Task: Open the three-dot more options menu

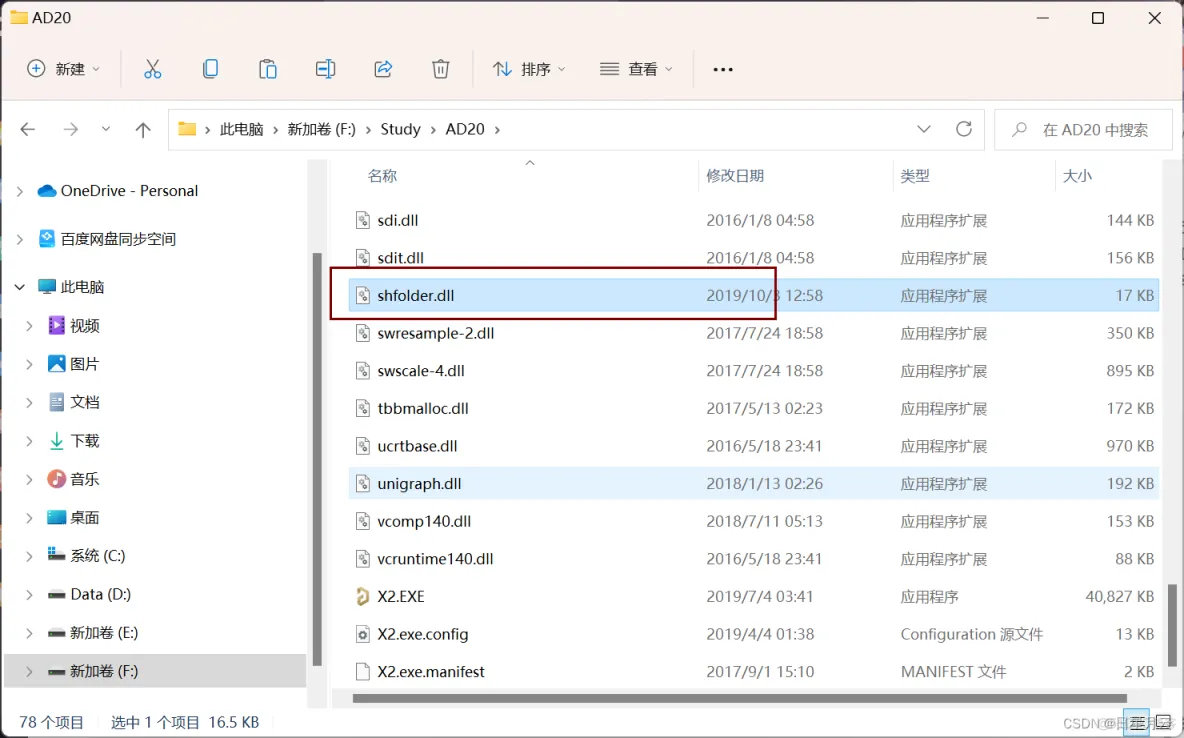Action: coord(723,69)
